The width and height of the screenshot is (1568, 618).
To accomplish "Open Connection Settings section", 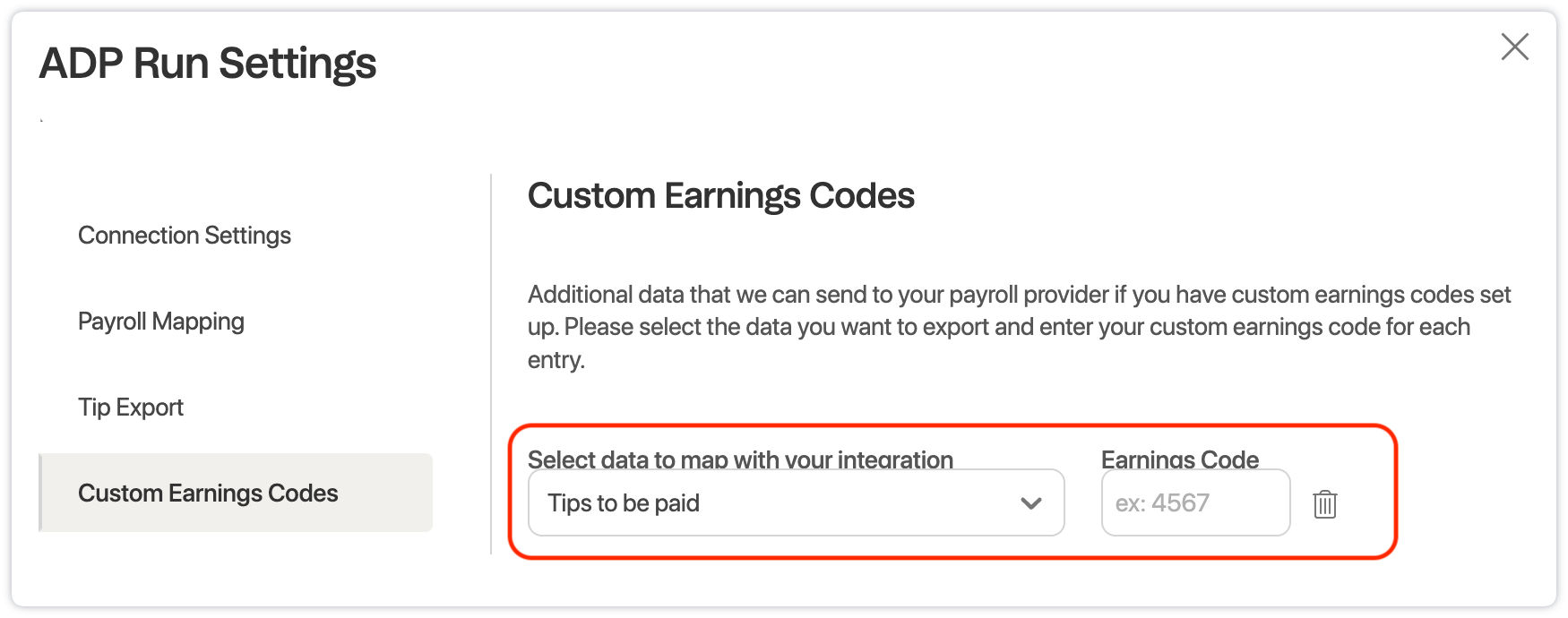I will (x=185, y=236).
